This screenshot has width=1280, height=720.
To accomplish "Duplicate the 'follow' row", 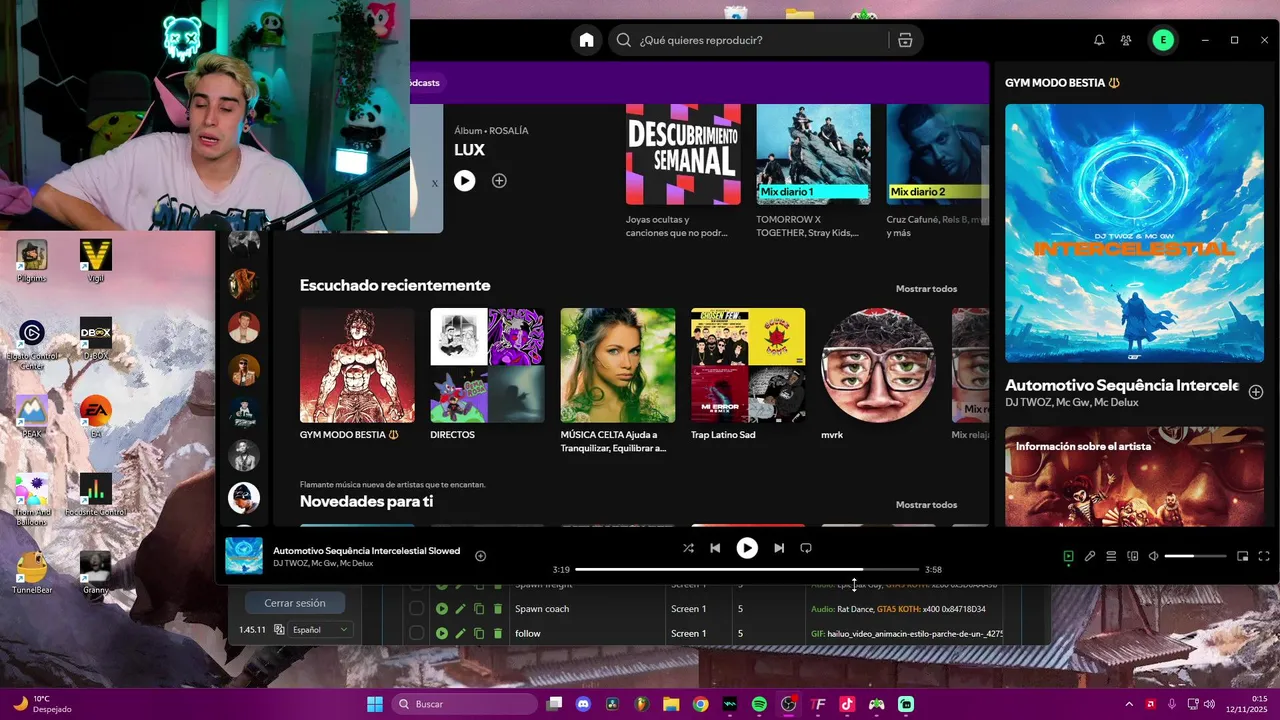I will pyautogui.click(x=479, y=633).
